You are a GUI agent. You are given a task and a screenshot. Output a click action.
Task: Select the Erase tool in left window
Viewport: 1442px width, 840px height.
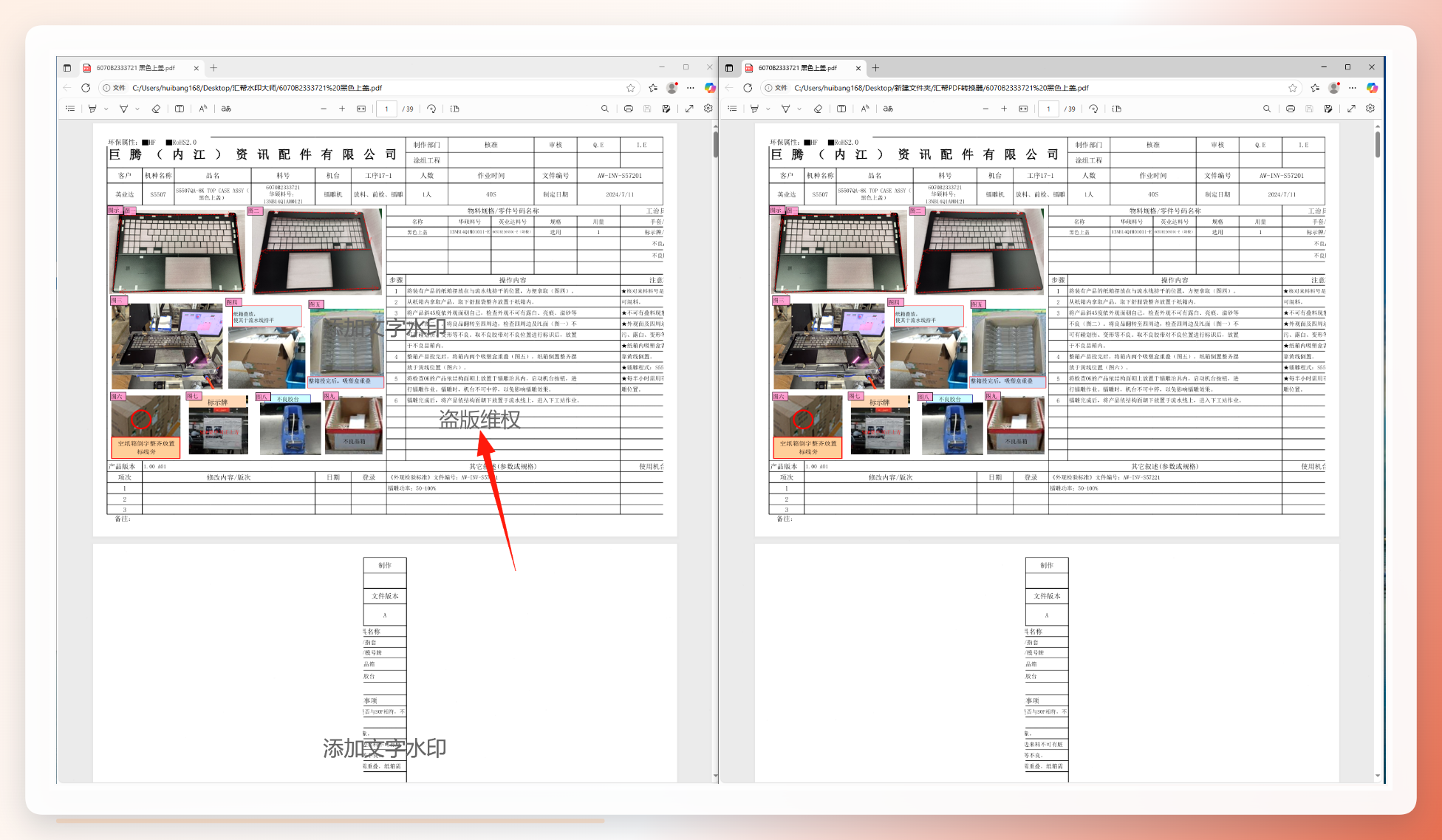[156, 109]
